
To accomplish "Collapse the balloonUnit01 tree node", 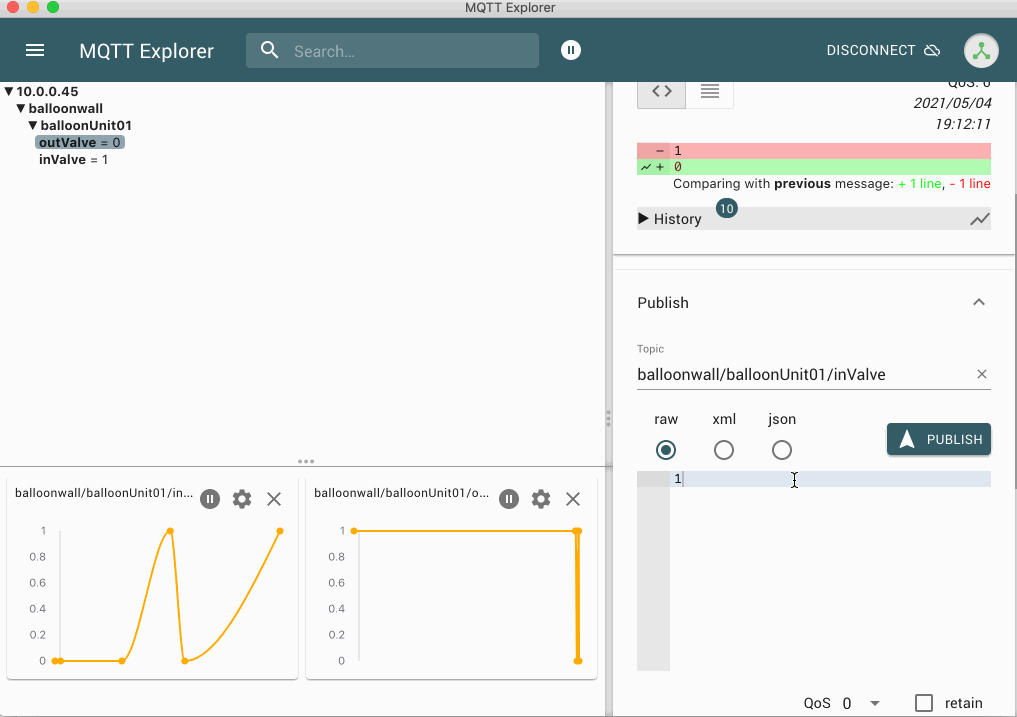I will point(32,125).
